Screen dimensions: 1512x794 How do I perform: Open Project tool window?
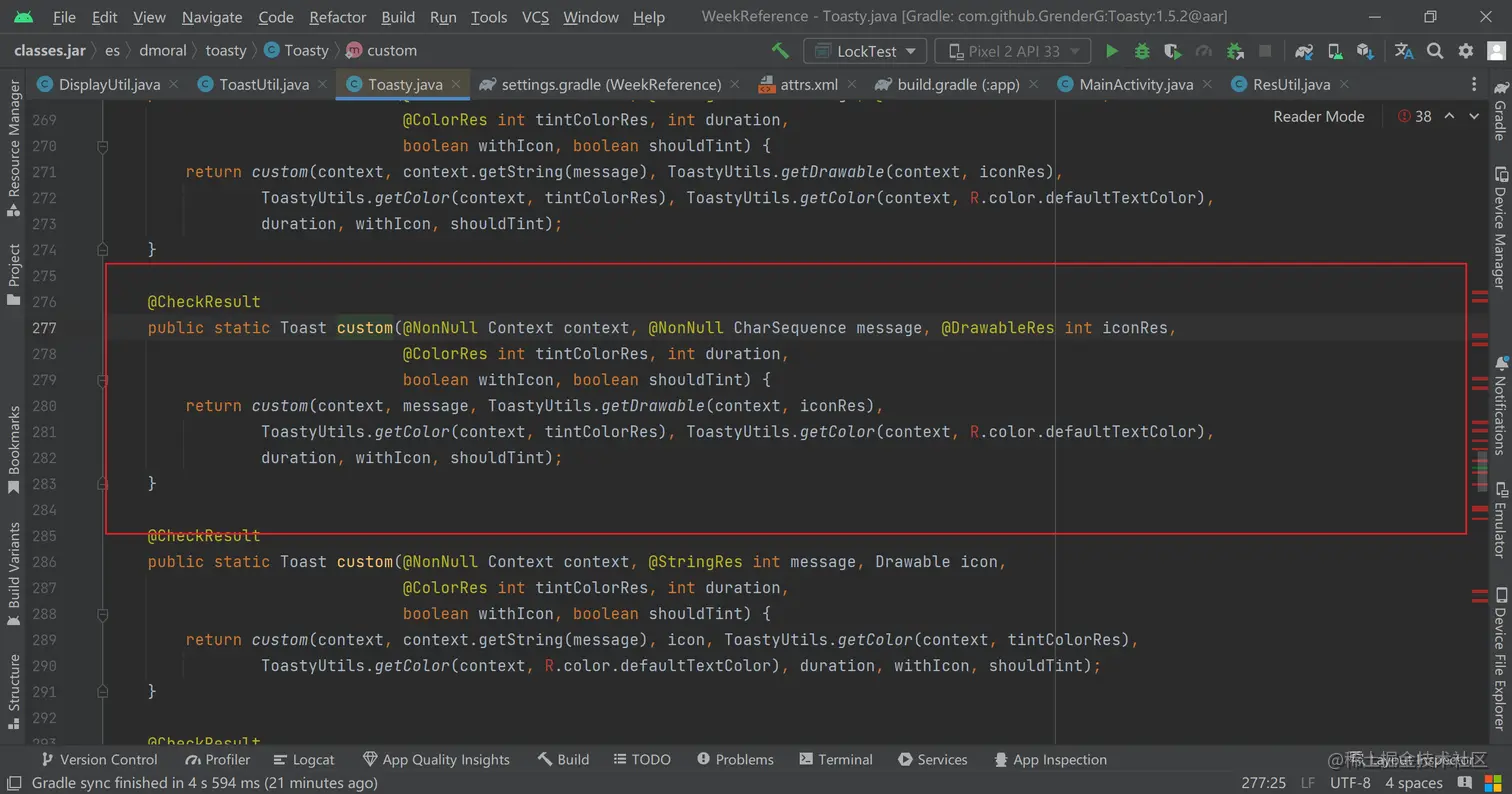tap(13, 274)
